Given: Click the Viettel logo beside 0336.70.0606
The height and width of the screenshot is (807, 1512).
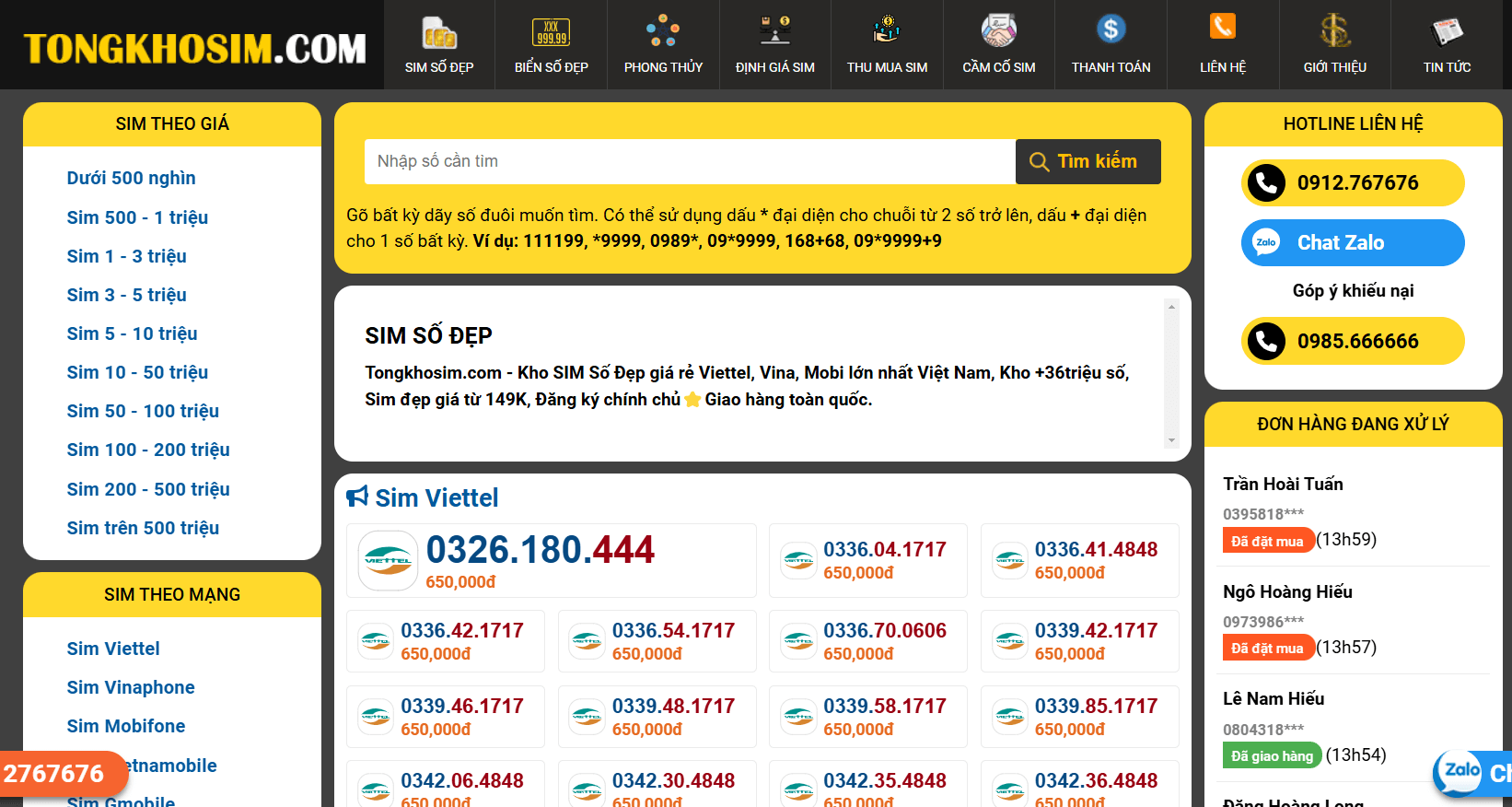Looking at the screenshot, I should [798, 641].
